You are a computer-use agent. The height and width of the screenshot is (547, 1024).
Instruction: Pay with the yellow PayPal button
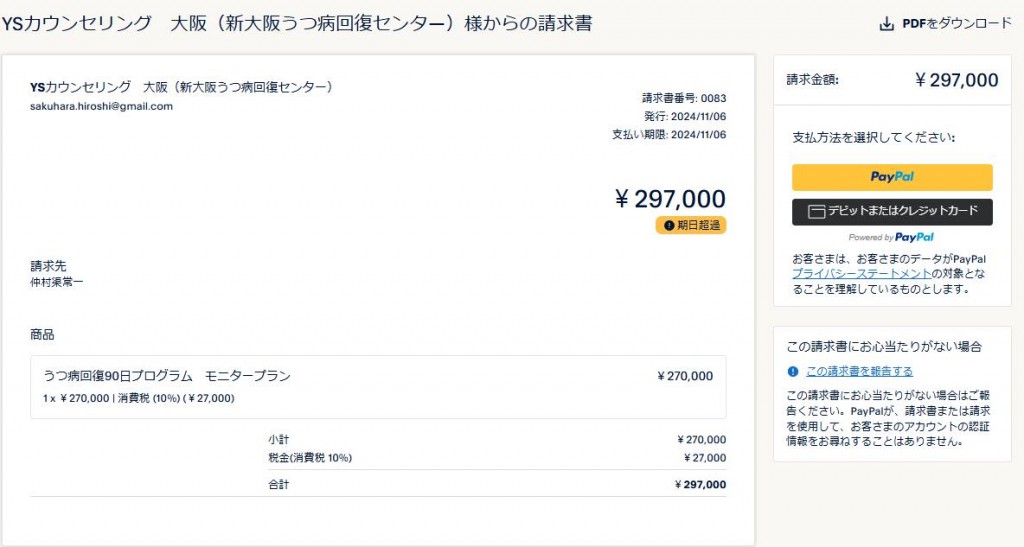(892, 177)
